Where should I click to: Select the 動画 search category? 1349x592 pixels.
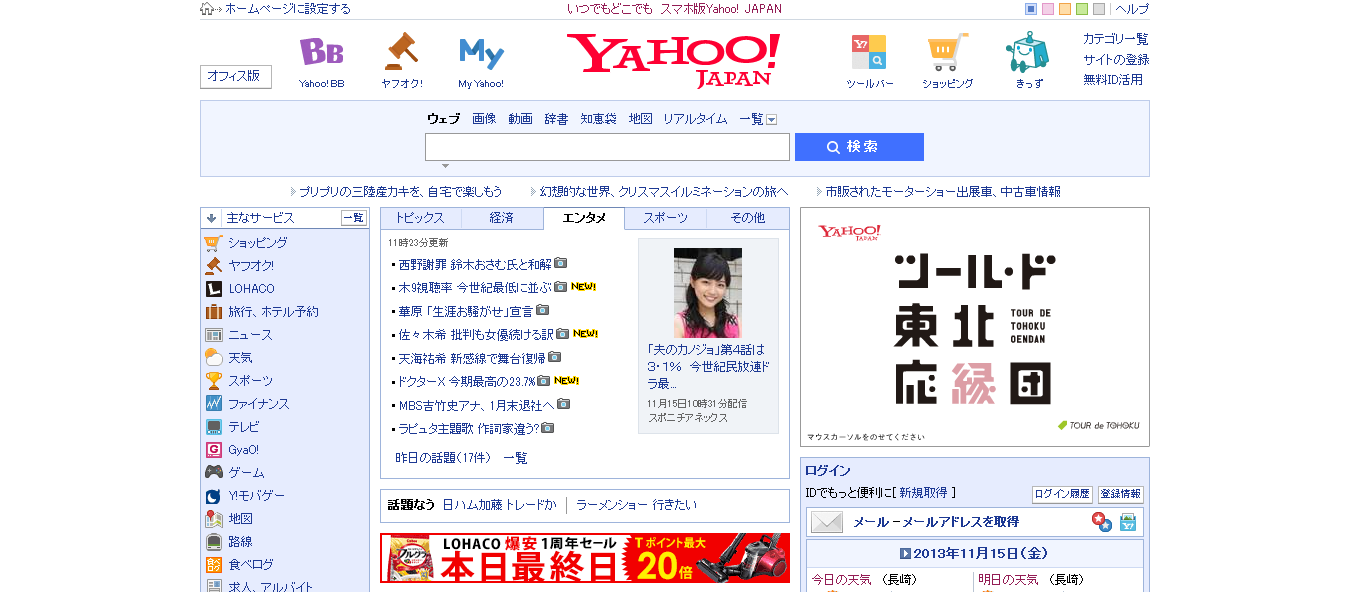click(x=520, y=119)
